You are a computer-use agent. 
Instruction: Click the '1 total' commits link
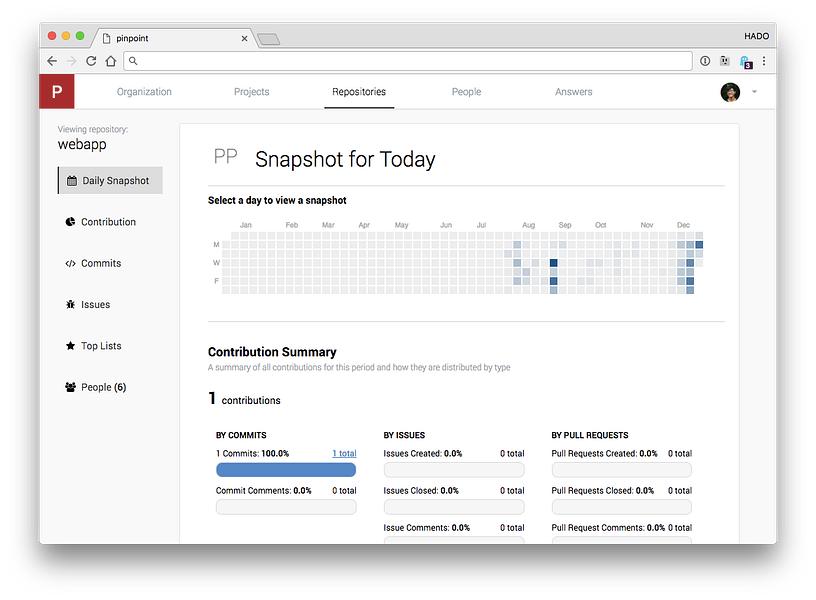(343, 454)
